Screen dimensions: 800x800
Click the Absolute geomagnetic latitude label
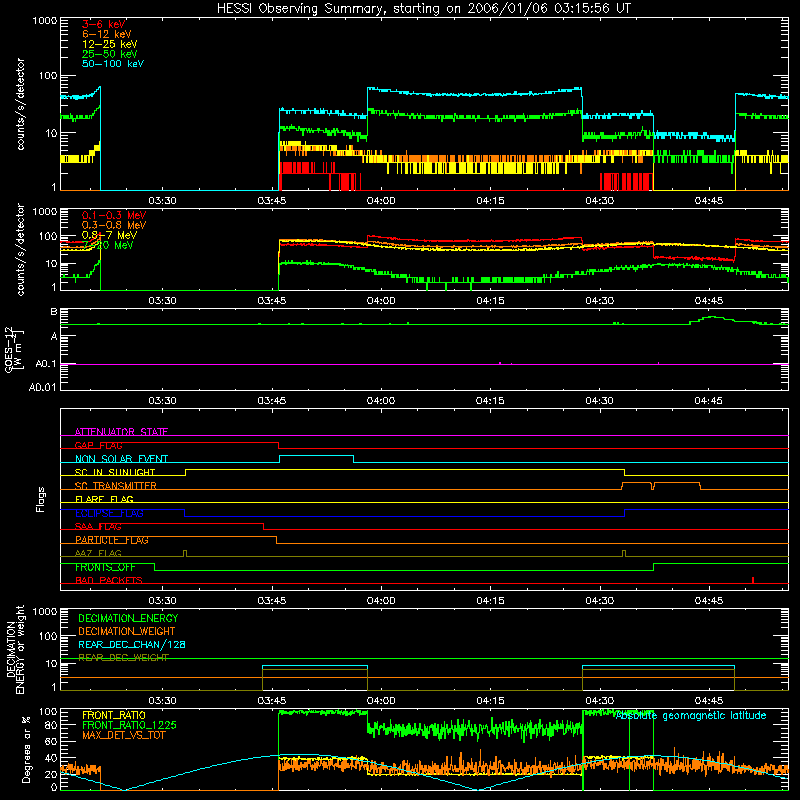click(x=691, y=715)
